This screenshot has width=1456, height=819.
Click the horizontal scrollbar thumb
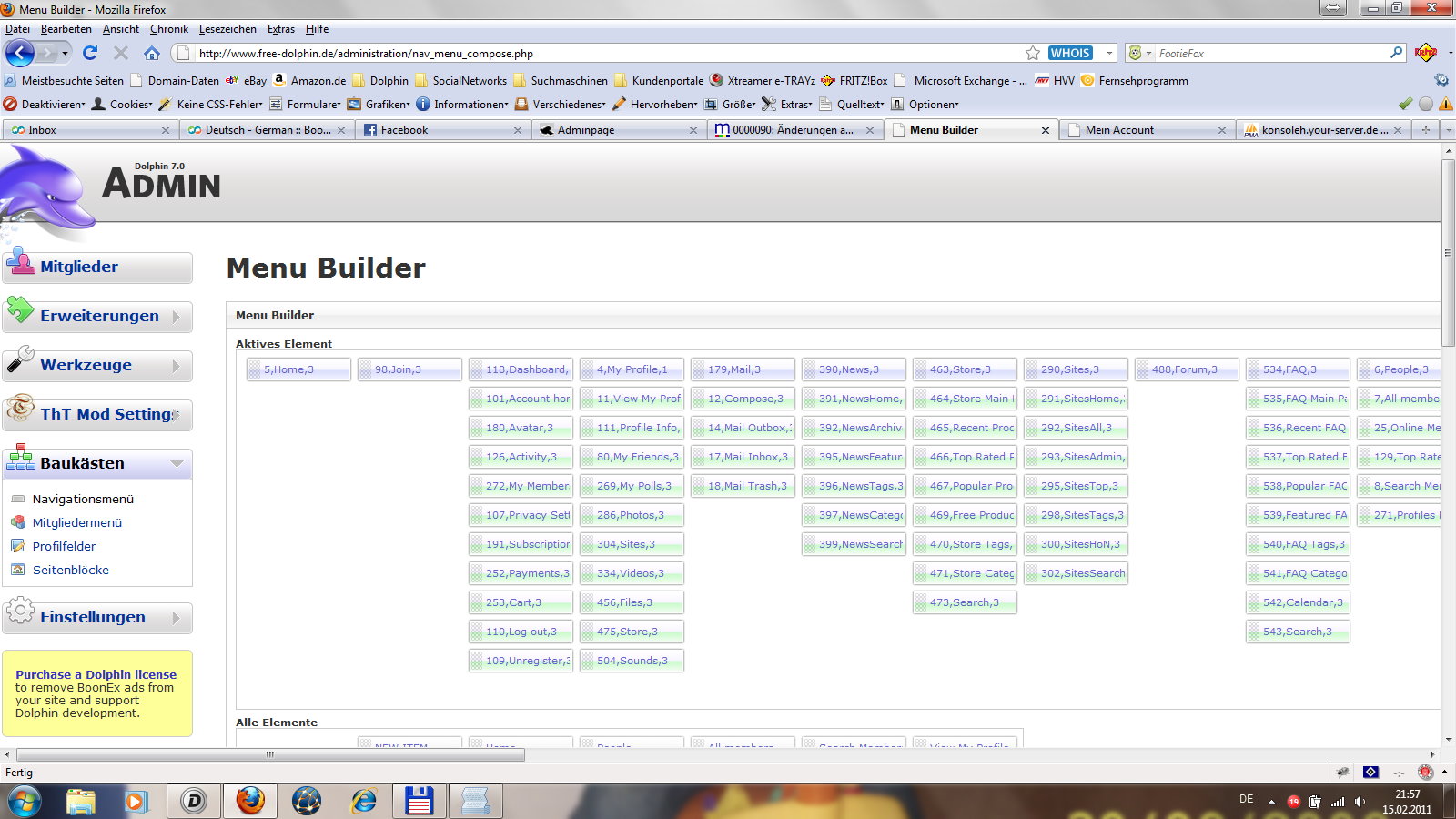270,754
